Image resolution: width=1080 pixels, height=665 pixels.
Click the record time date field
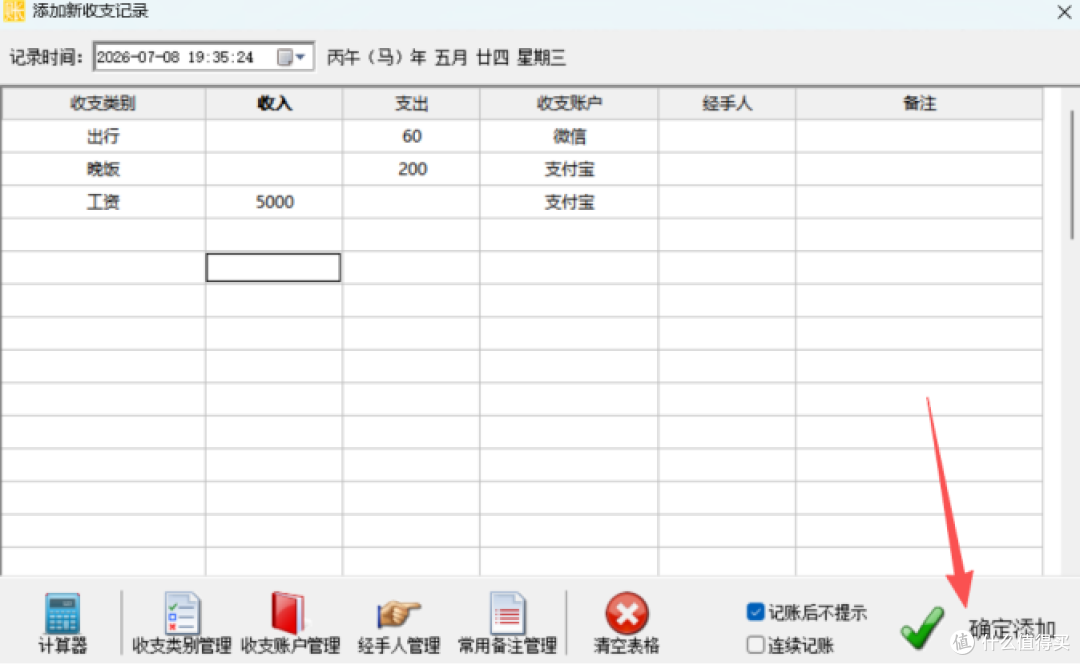click(x=204, y=57)
